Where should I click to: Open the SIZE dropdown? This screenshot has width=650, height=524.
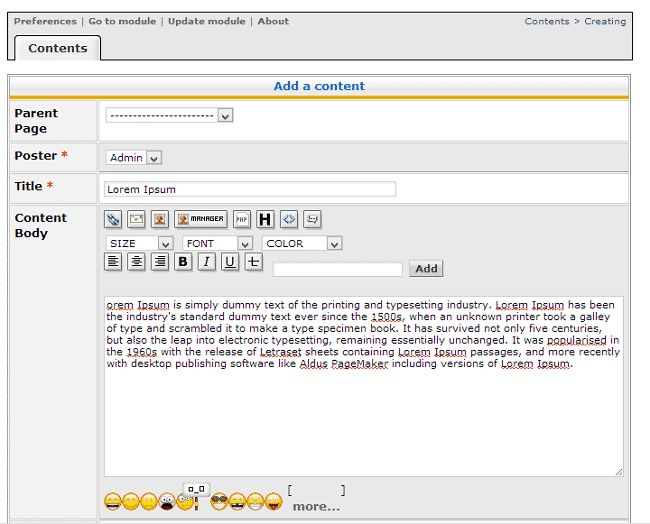click(x=140, y=243)
